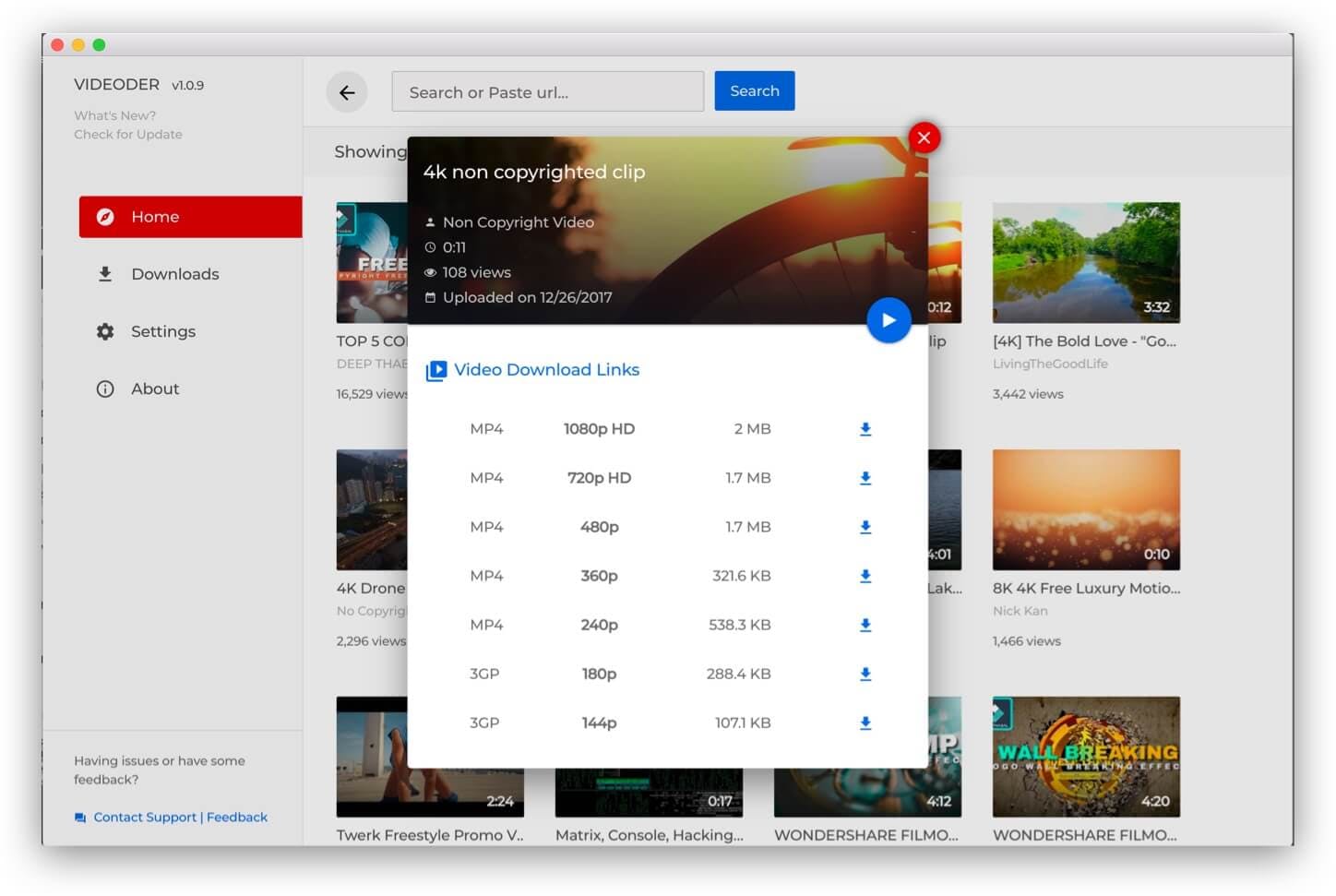Open the Home section

tap(190, 217)
